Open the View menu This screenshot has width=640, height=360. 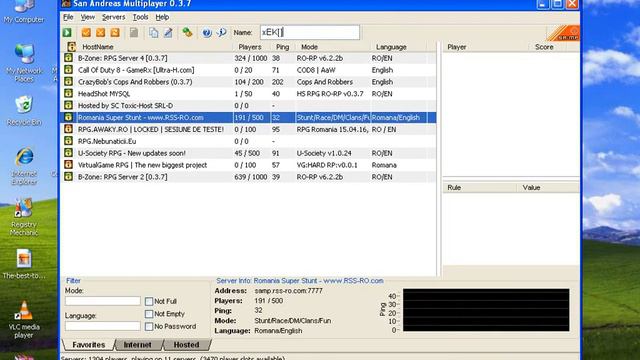pyautogui.click(x=87, y=17)
